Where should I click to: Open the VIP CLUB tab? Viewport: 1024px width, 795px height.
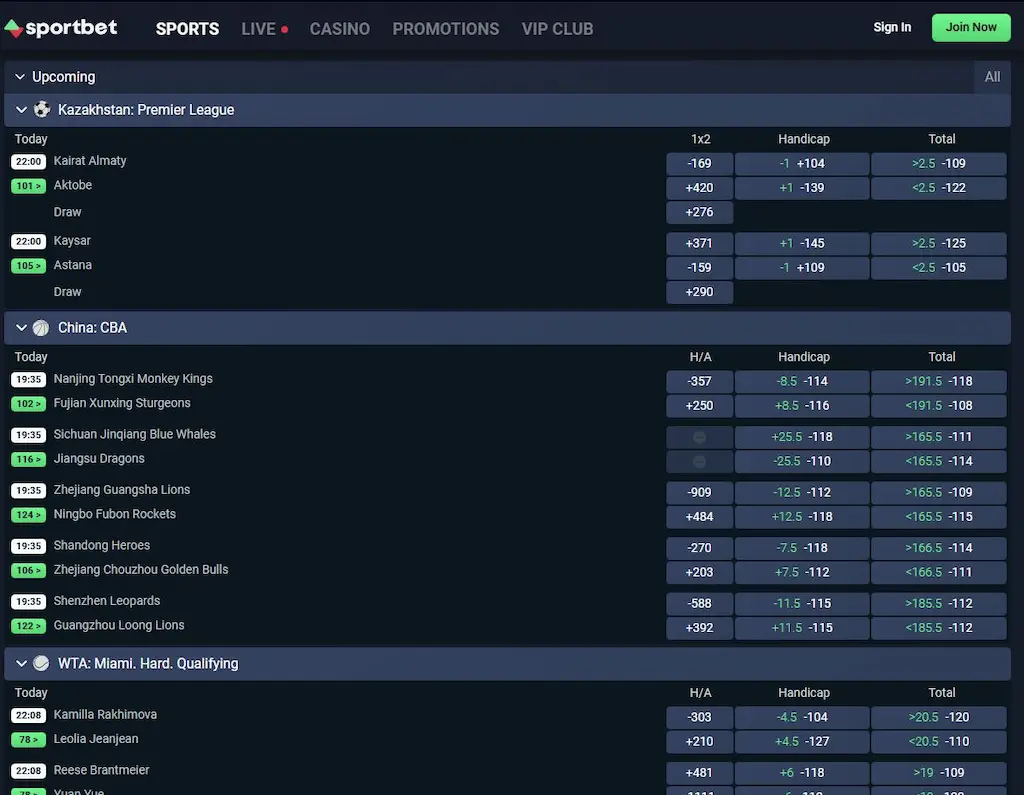(557, 29)
